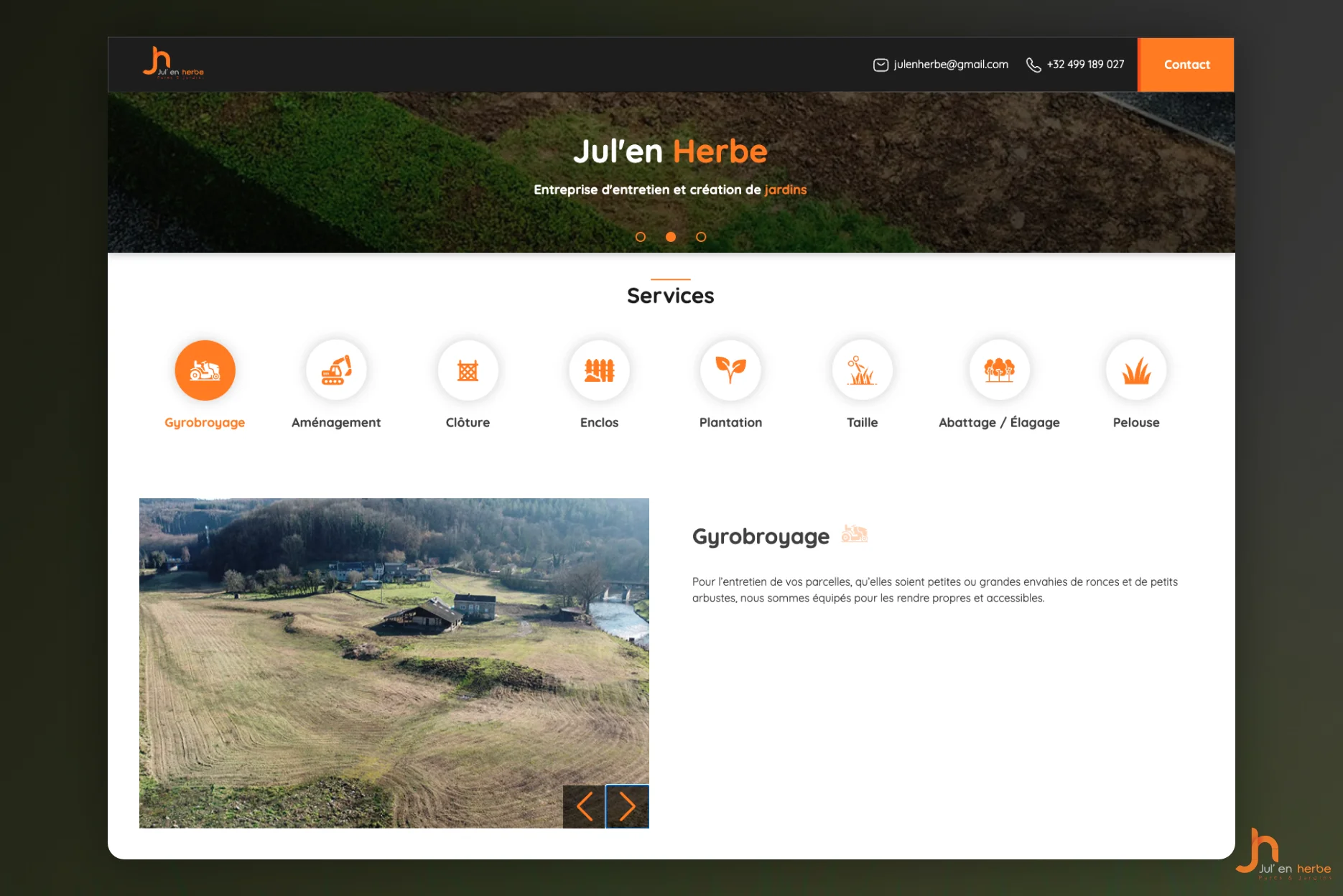Show the previous gallery photo

[584, 806]
